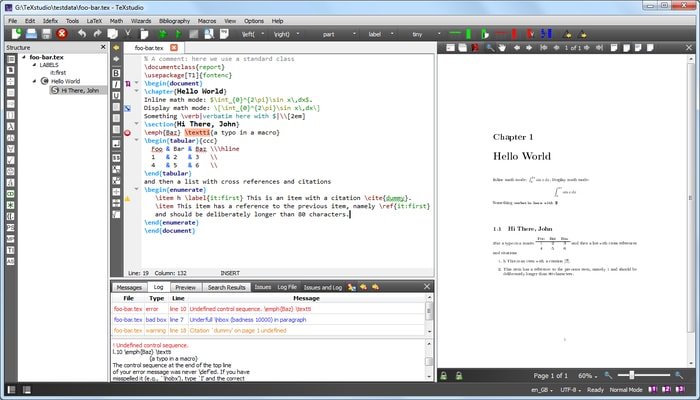Go to last page in PDF viewer
700x400 pixels.
click(600, 48)
